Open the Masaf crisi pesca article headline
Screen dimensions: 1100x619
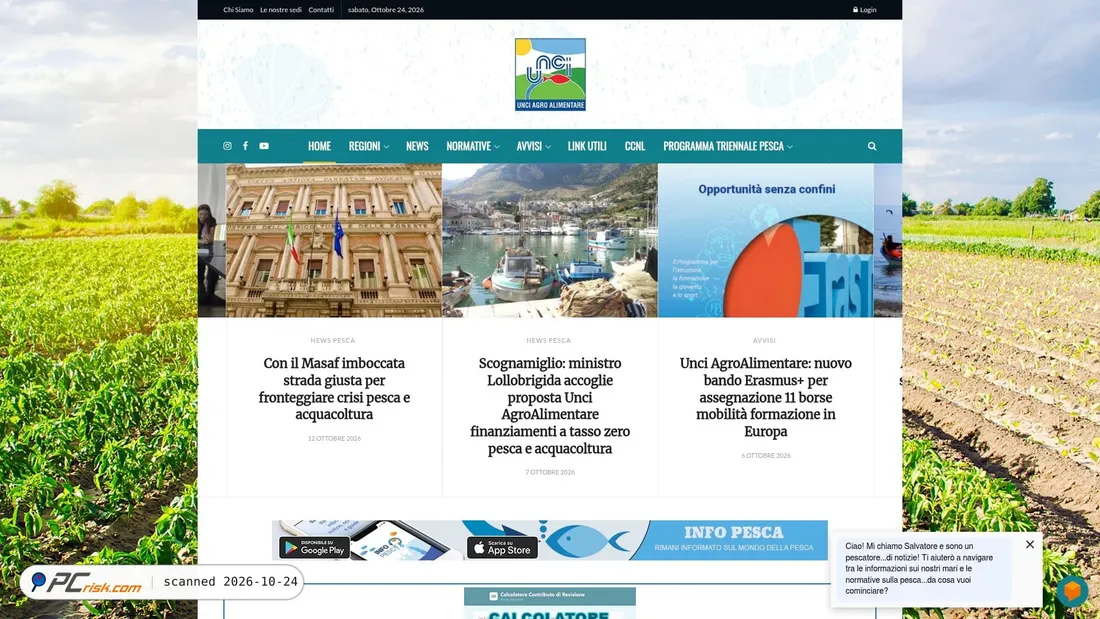(334, 389)
